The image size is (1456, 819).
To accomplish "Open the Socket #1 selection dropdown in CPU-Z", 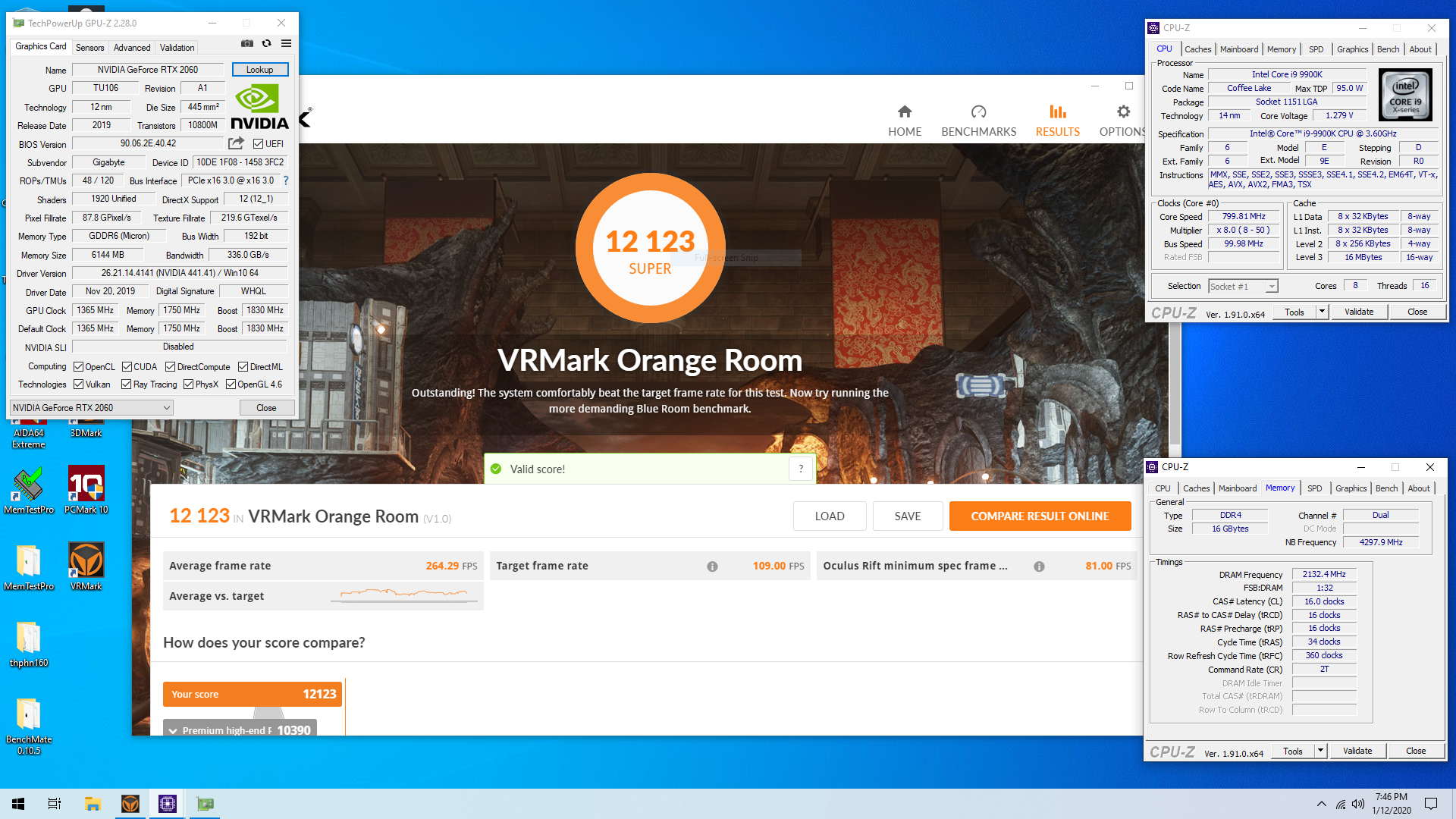I will pos(1243,286).
